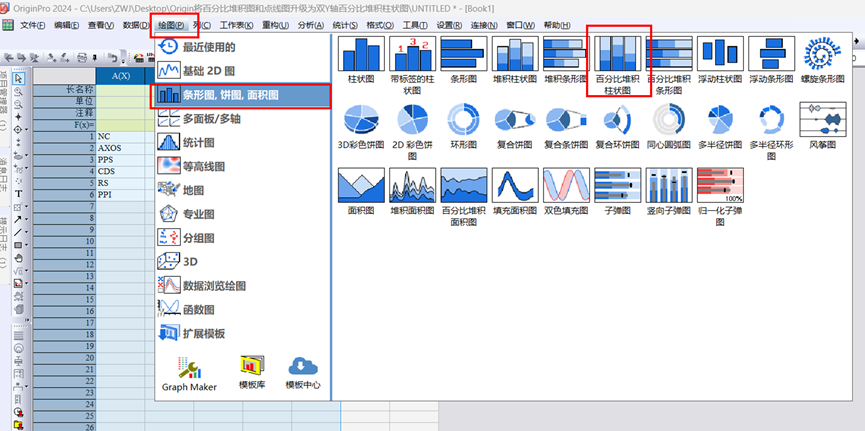
Task: Pick the 多半径环形图 multi-radius doughnut
Action: click(771, 131)
